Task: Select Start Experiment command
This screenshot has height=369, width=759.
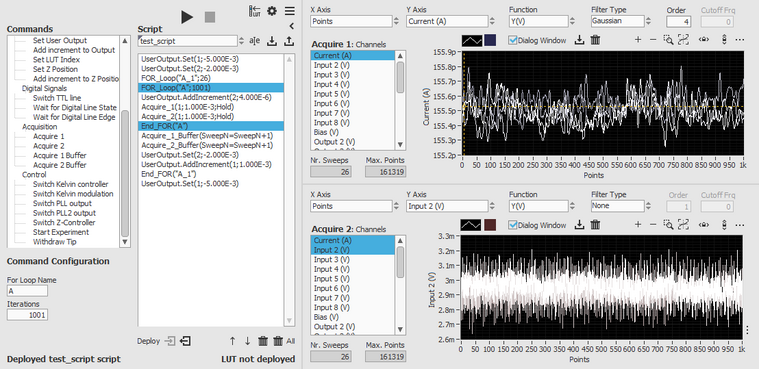Action: (61, 232)
